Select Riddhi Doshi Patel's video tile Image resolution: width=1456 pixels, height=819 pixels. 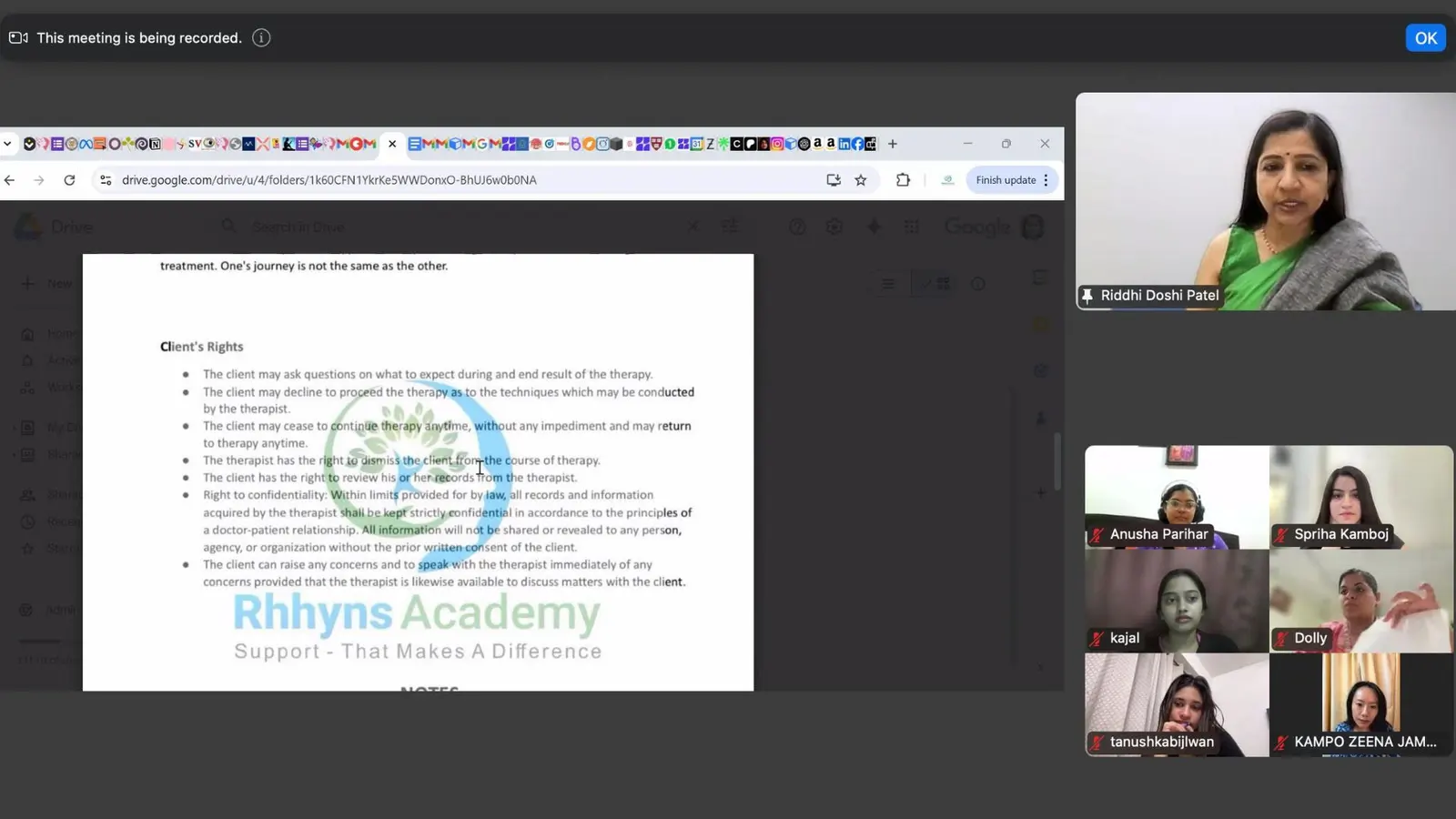[1266, 201]
